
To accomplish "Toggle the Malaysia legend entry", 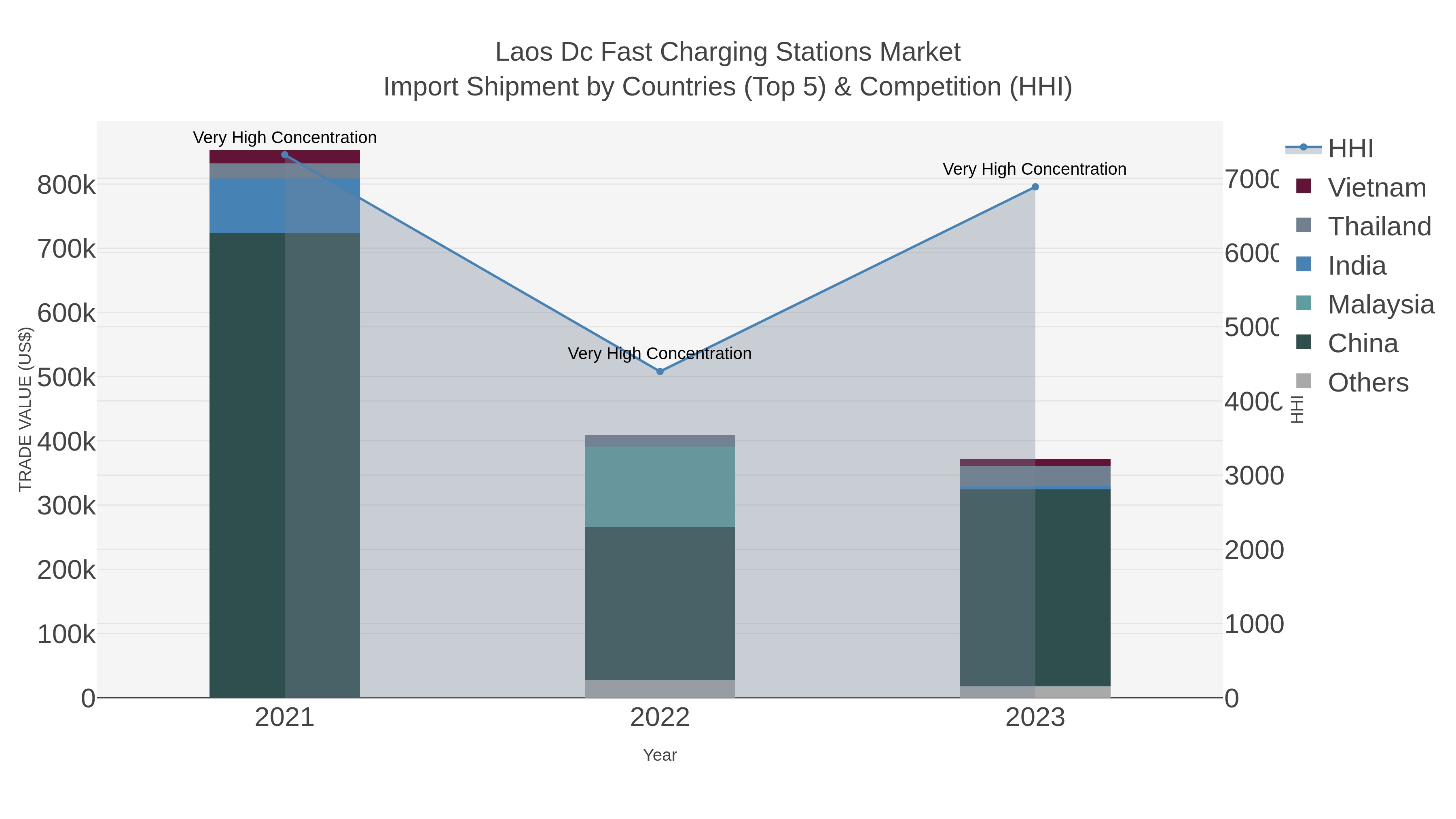I will tap(1365, 304).
